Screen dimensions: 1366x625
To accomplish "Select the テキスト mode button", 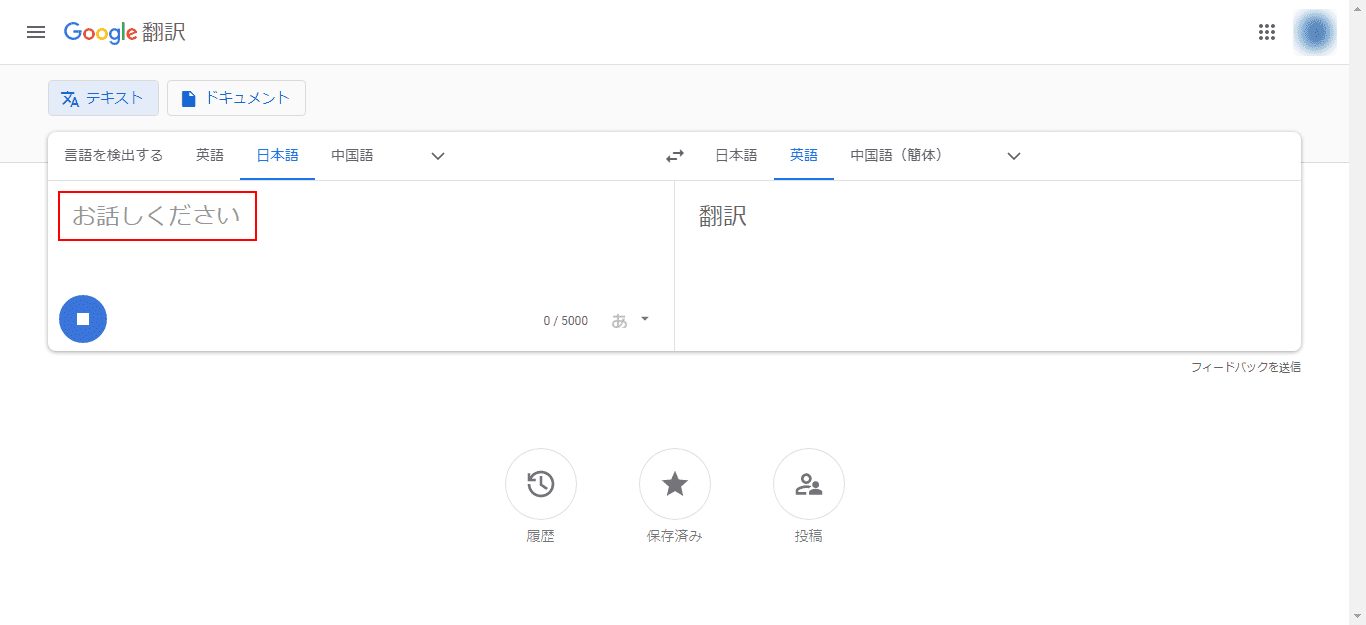I will (103, 98).
